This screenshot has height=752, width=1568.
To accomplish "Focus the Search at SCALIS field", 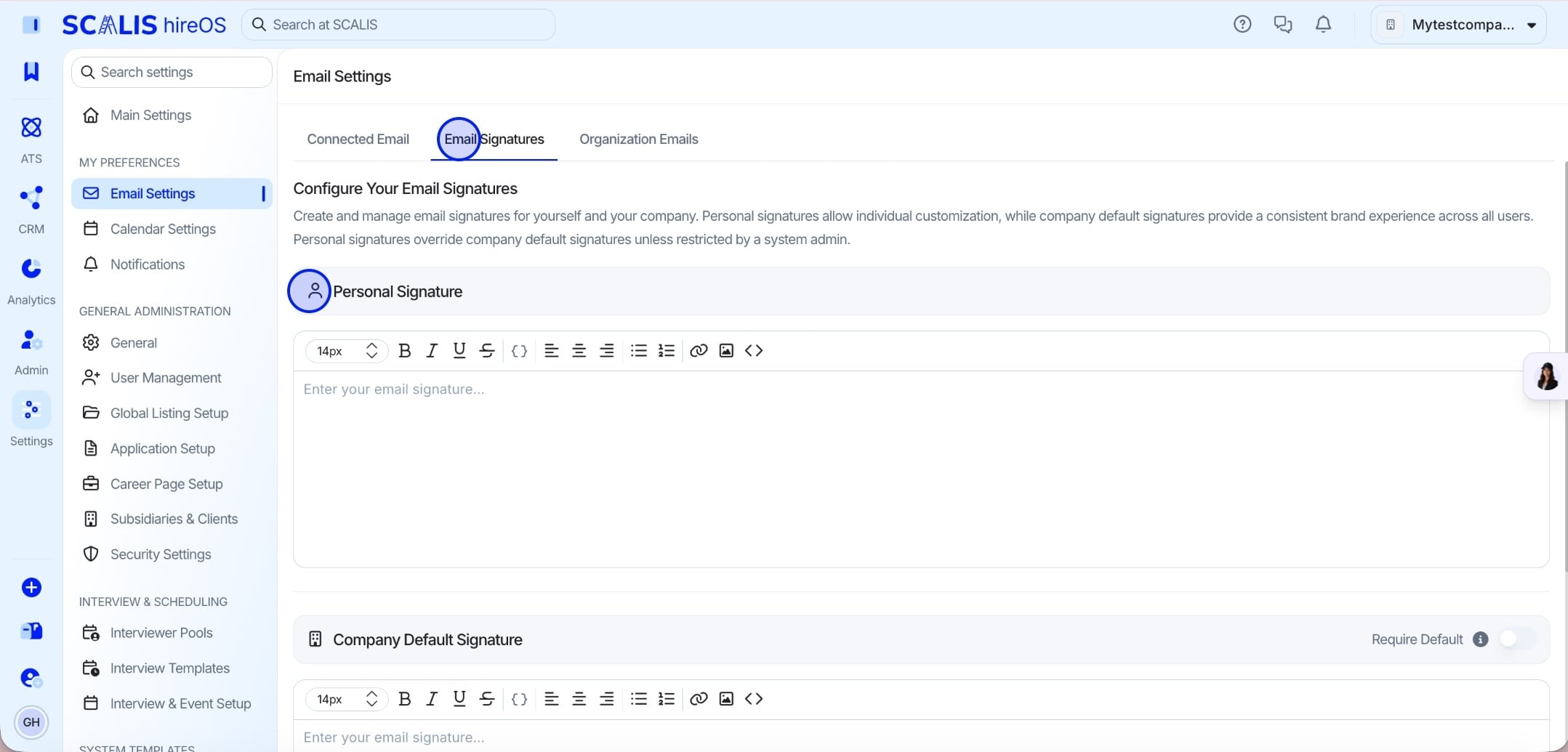I will (x=398, y=25).
